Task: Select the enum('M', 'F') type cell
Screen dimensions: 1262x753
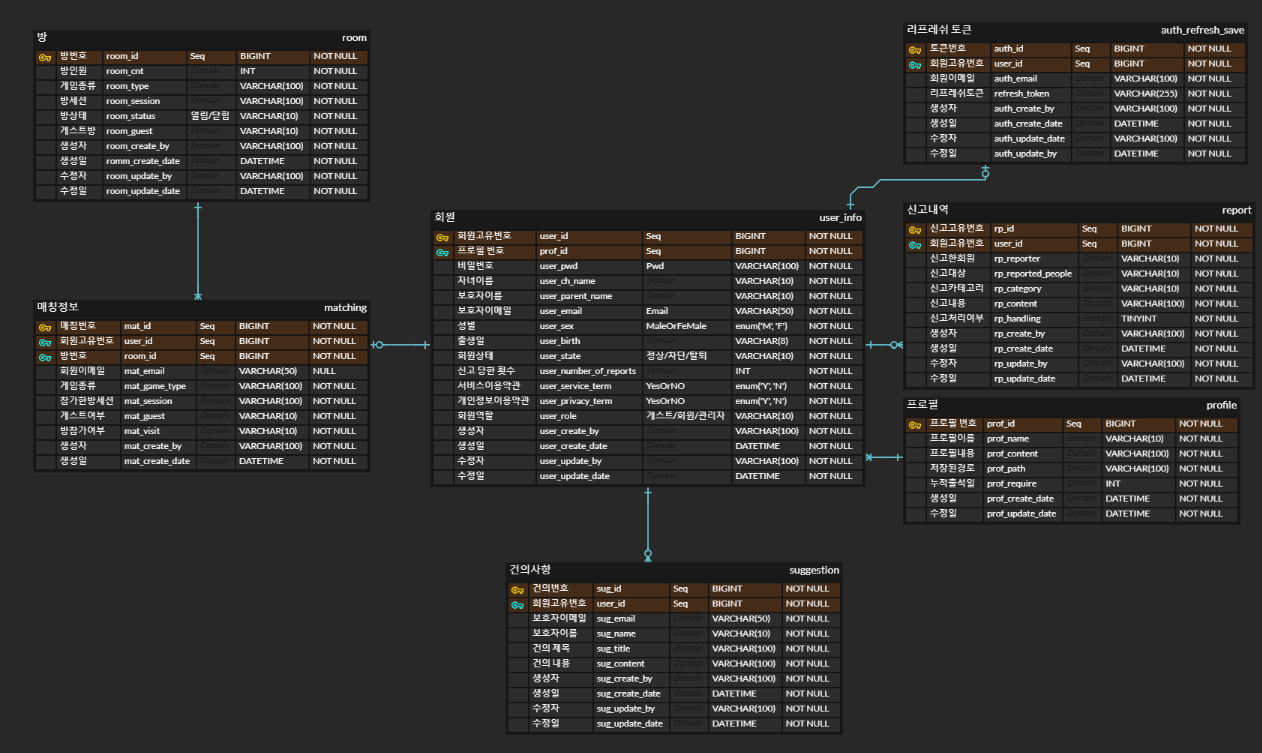Action: click(768, 326)
